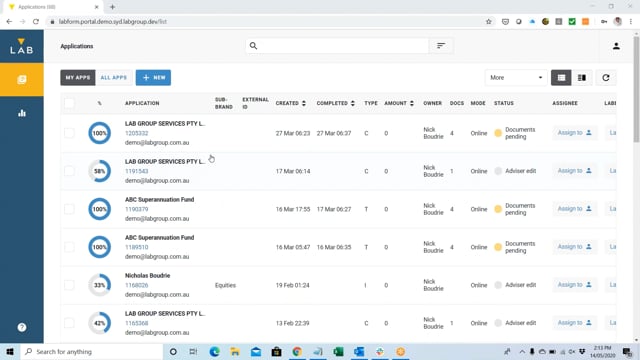Viewport: 640px width, 360px height.
Task: Open application link 1168026
Action: pos(136,285)
